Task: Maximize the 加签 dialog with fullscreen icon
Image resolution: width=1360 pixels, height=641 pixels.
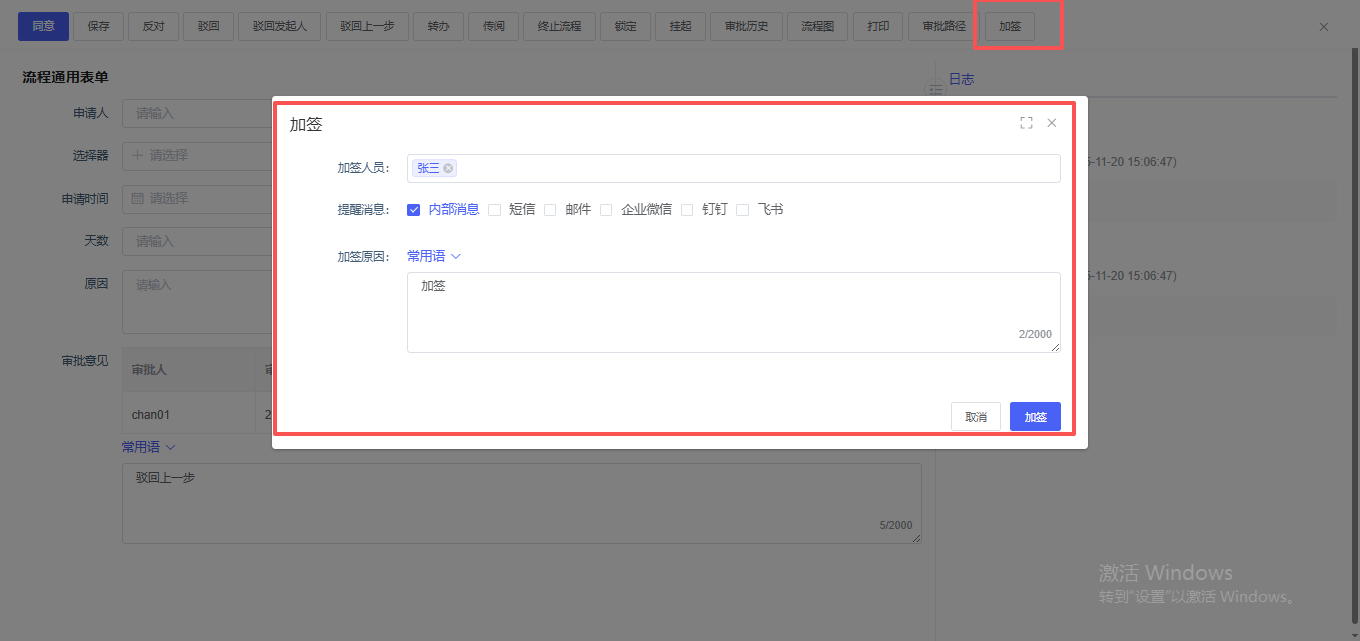Action: [x=1026, y=123]
